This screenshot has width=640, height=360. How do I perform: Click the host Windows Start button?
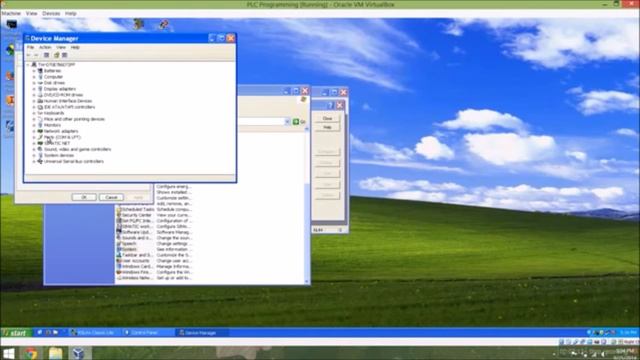(9, 353)
